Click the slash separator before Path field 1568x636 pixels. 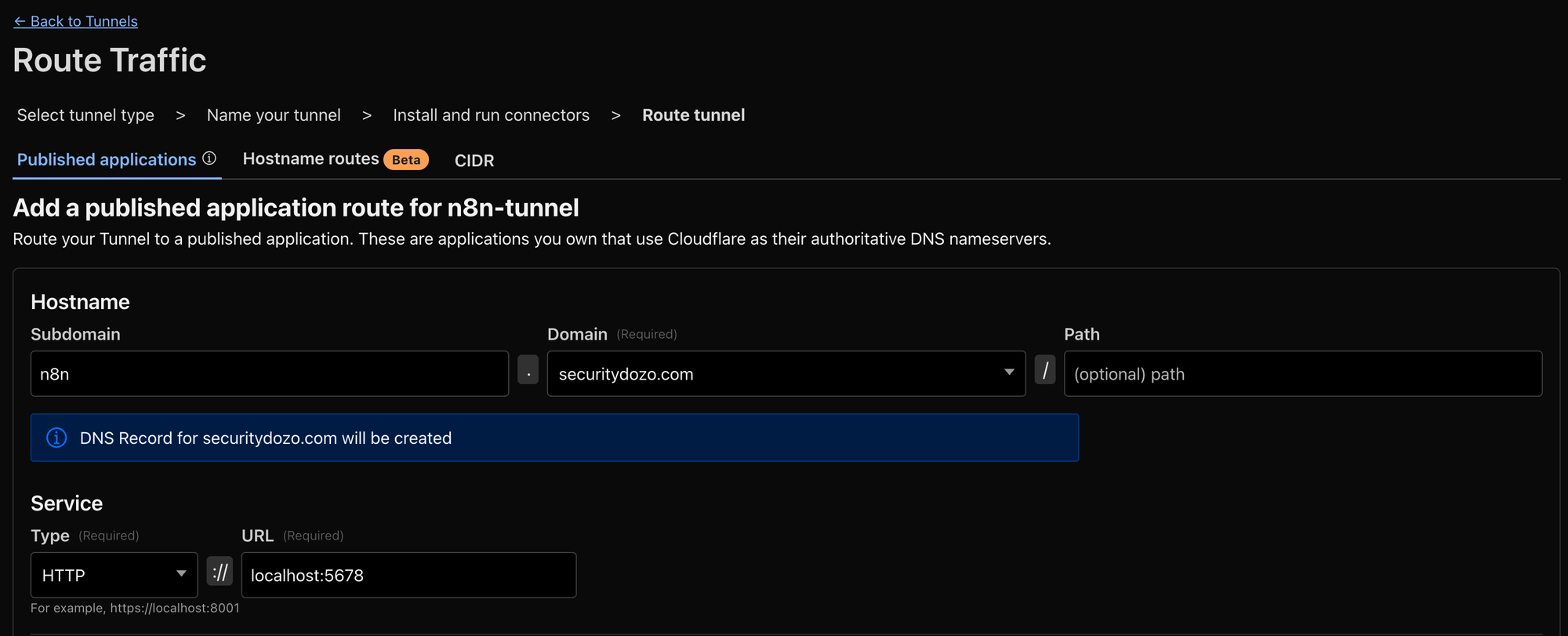click(1045, 369)
